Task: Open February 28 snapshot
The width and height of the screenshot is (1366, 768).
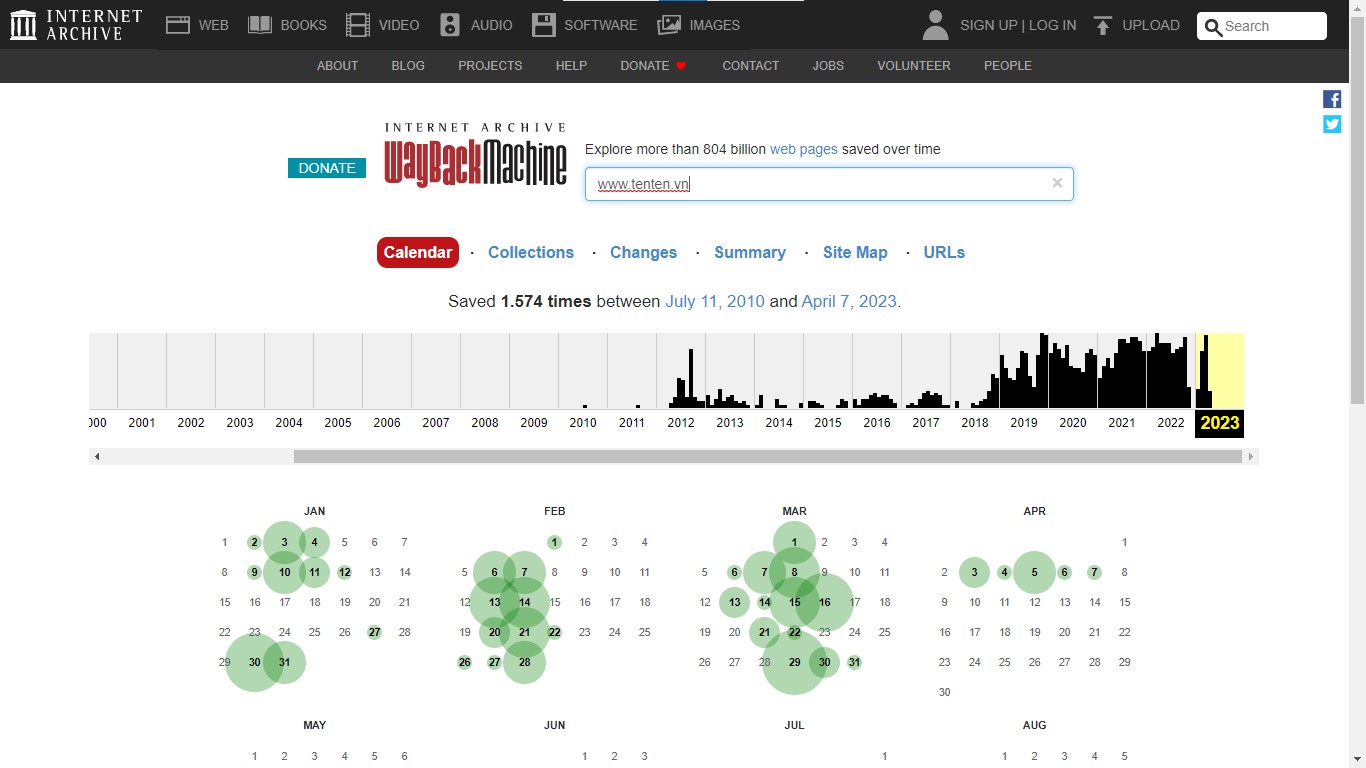Action: click(524, 663)
